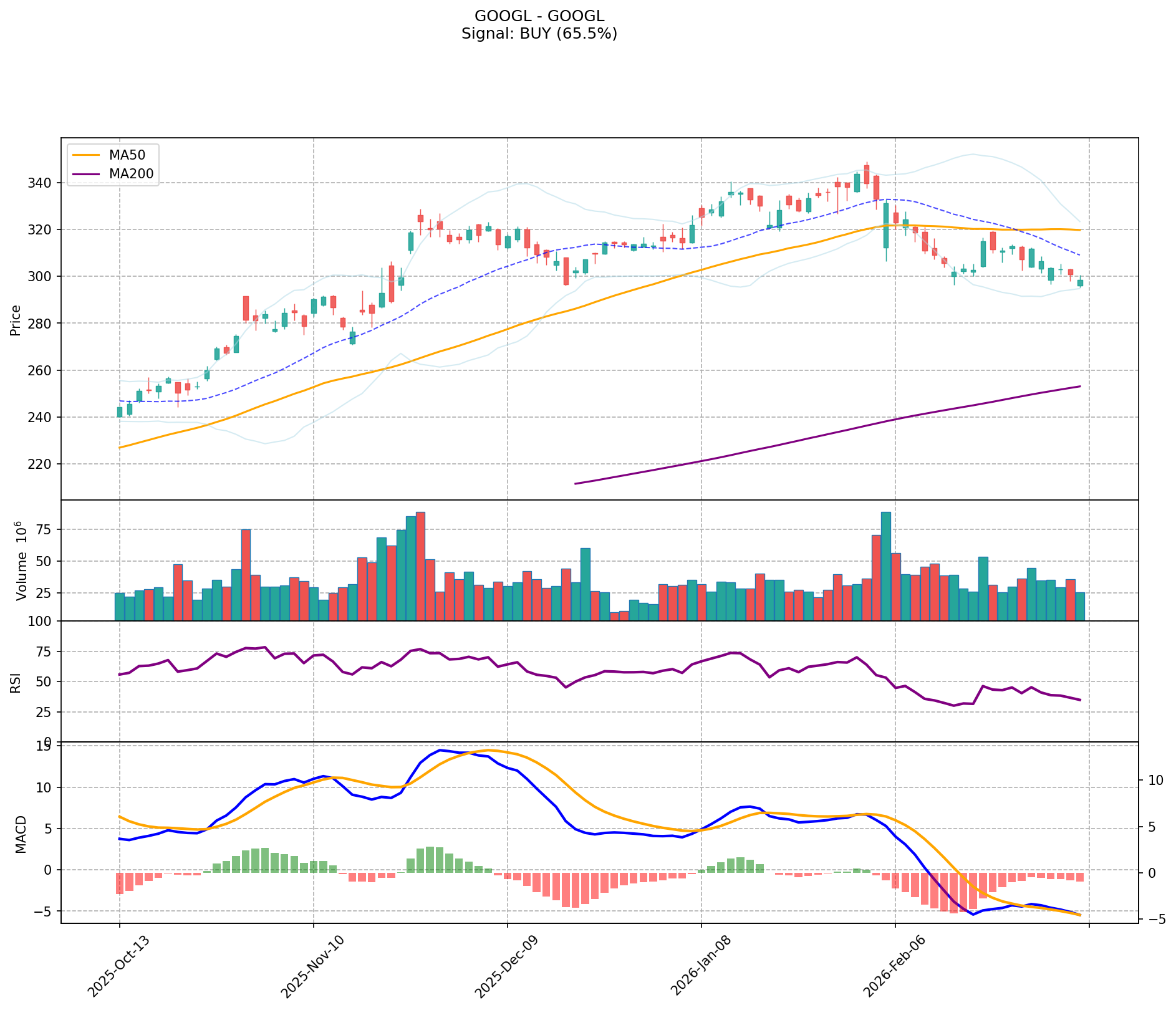Image resolution: width=1176 pixels, height=1010 pixels.
Task: Click the 75 tick on Volume axis
Action: coord(47,529)
